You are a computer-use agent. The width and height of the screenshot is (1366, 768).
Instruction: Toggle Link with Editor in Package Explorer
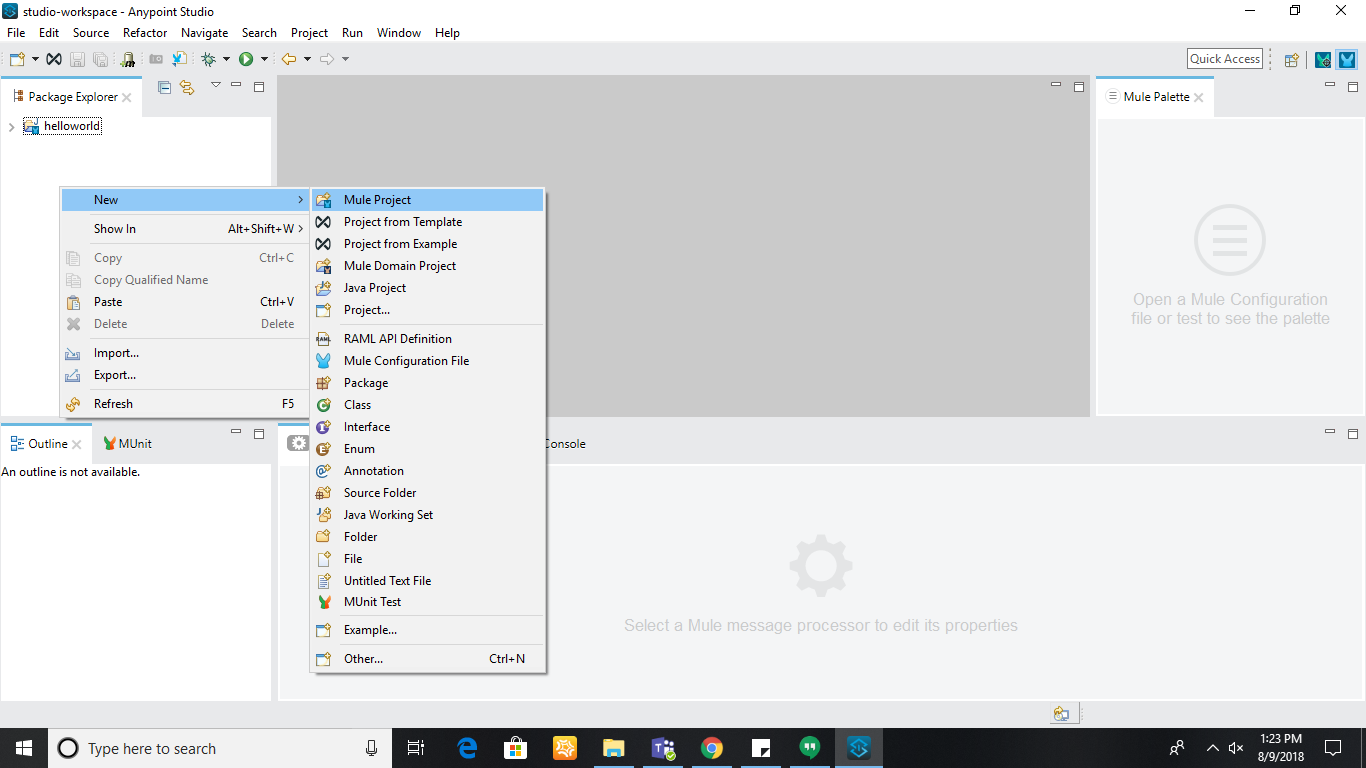pos(187,87)
